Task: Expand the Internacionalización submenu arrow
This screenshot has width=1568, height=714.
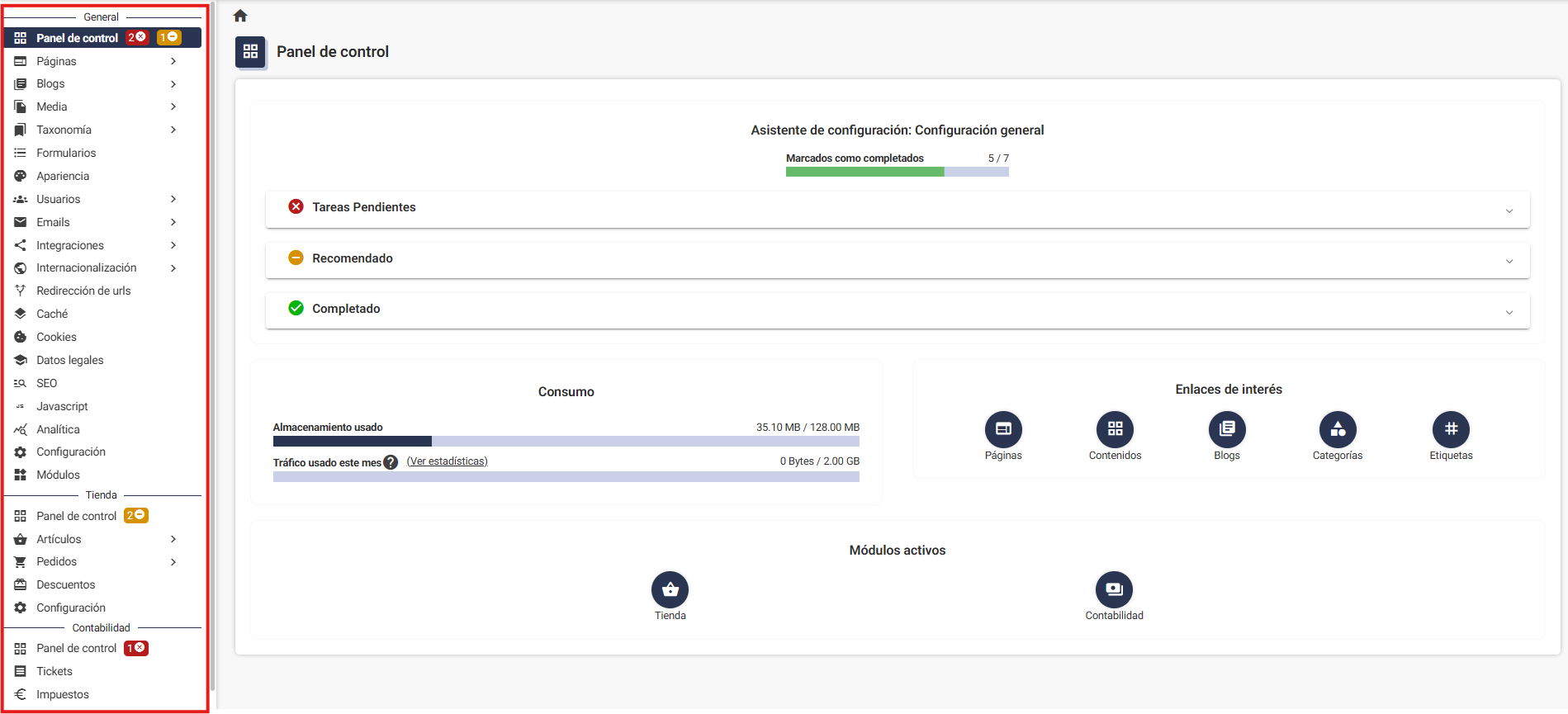Action: [x=173, y=268]
